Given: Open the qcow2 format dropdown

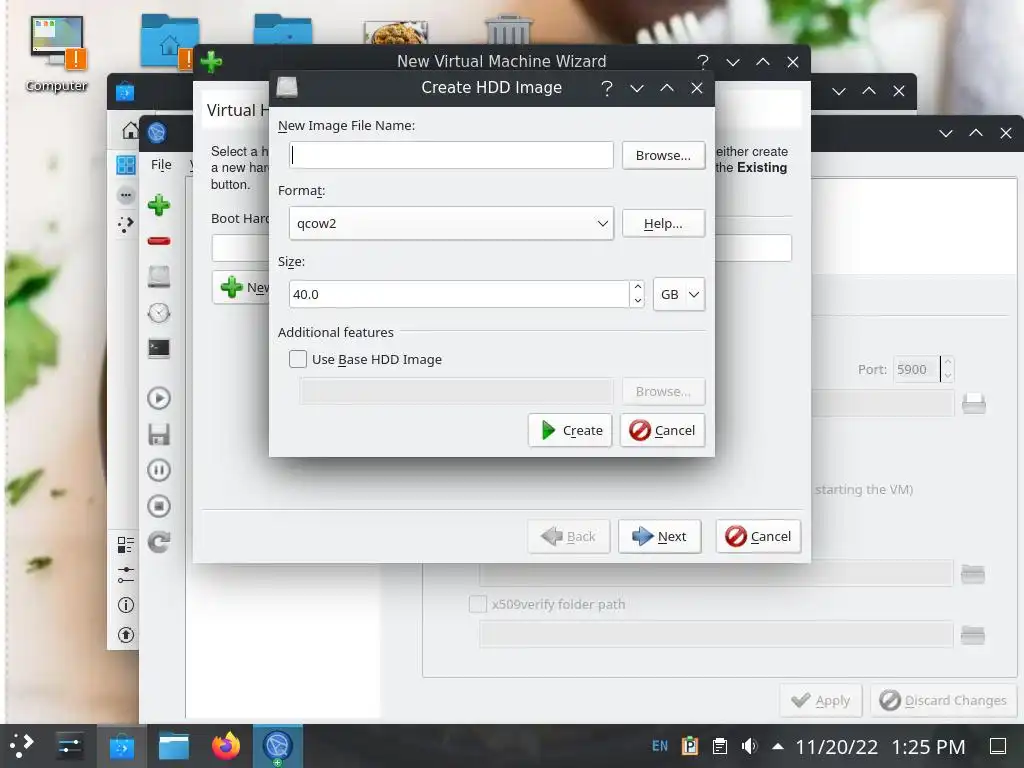Looking at the screenshot, I should pyautogui.click(x=451, y=223).
